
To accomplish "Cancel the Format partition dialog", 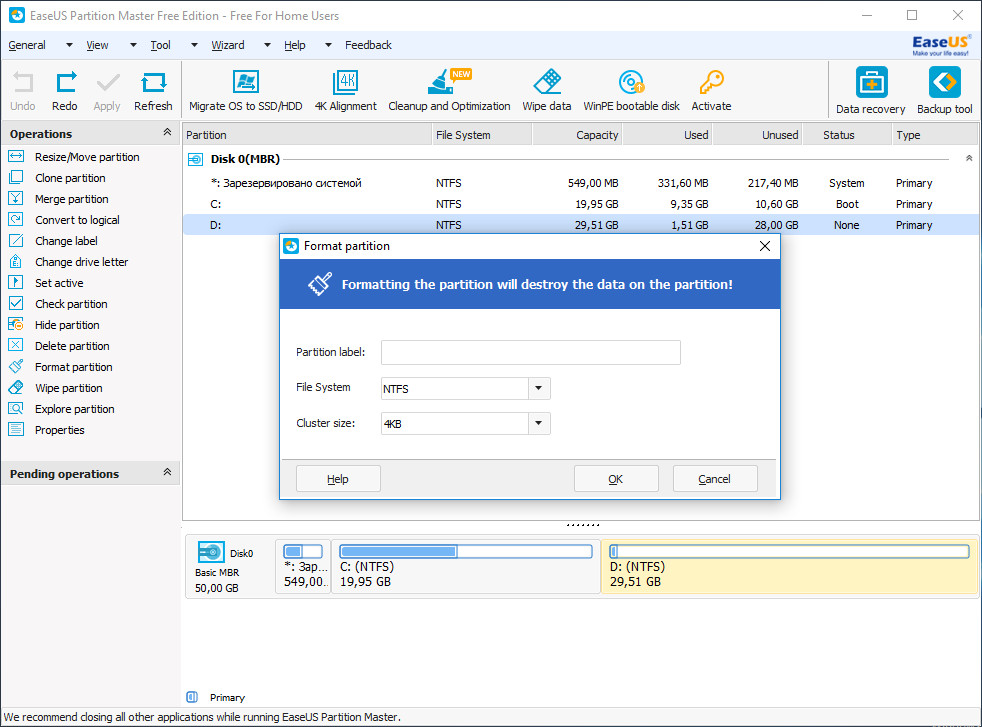I will pyautogui.click(x=715, y=479).
